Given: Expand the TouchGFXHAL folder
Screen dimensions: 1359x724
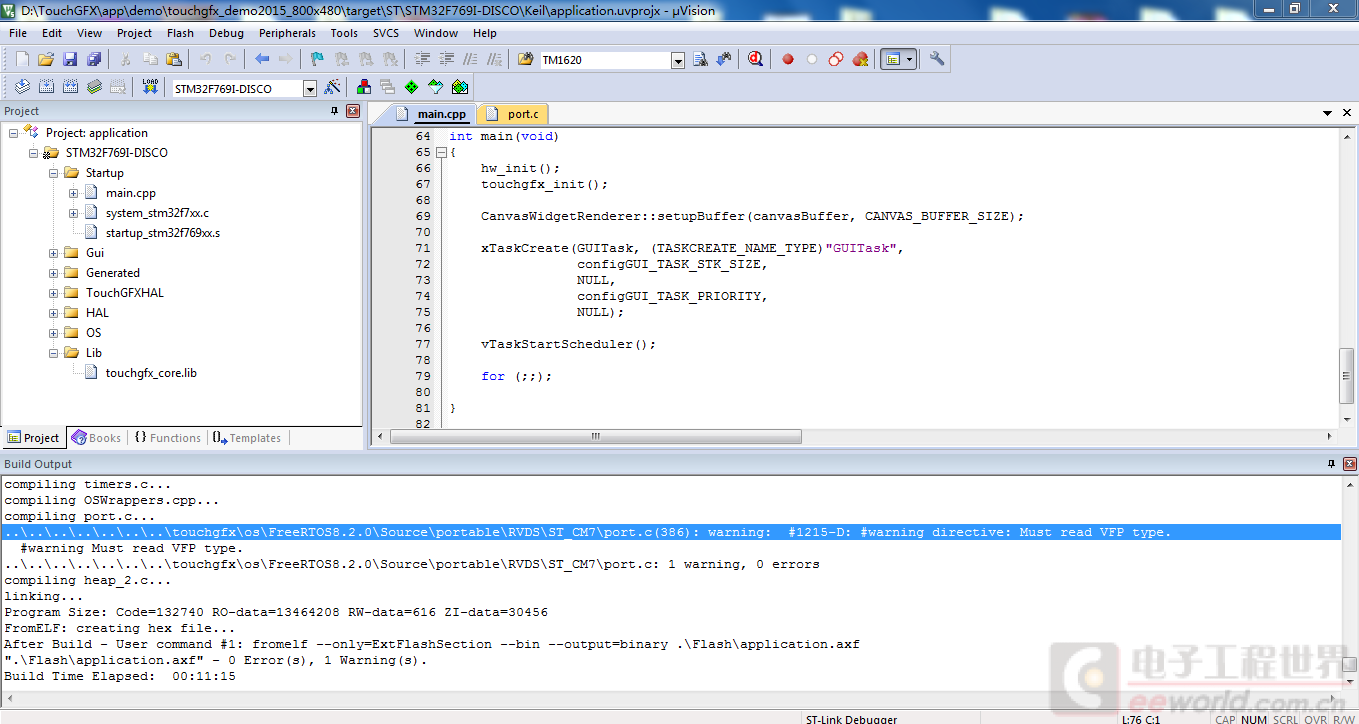Looking at the screenshot, I should click(53, 293).
